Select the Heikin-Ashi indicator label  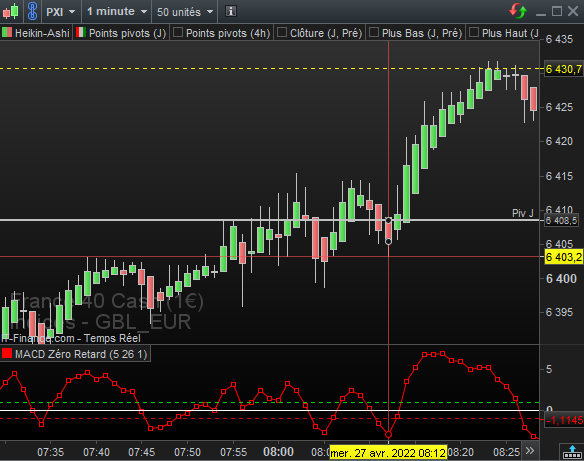[x=42, y=33]
